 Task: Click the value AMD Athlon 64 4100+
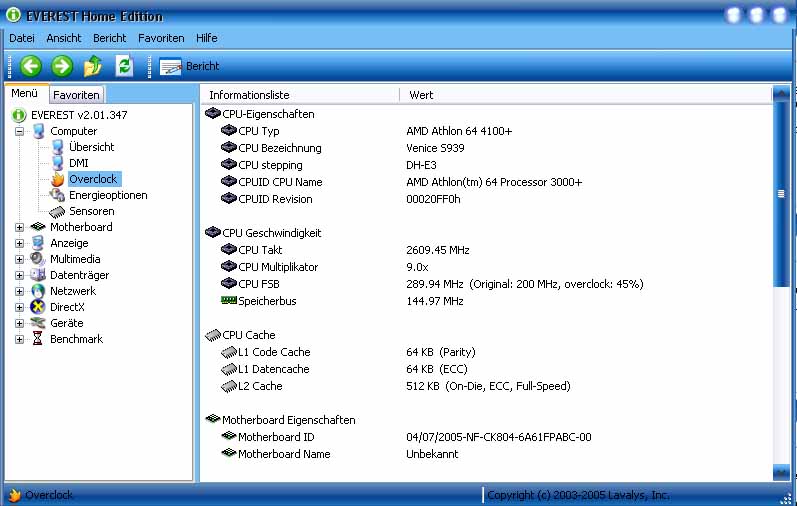coord(459,131)
